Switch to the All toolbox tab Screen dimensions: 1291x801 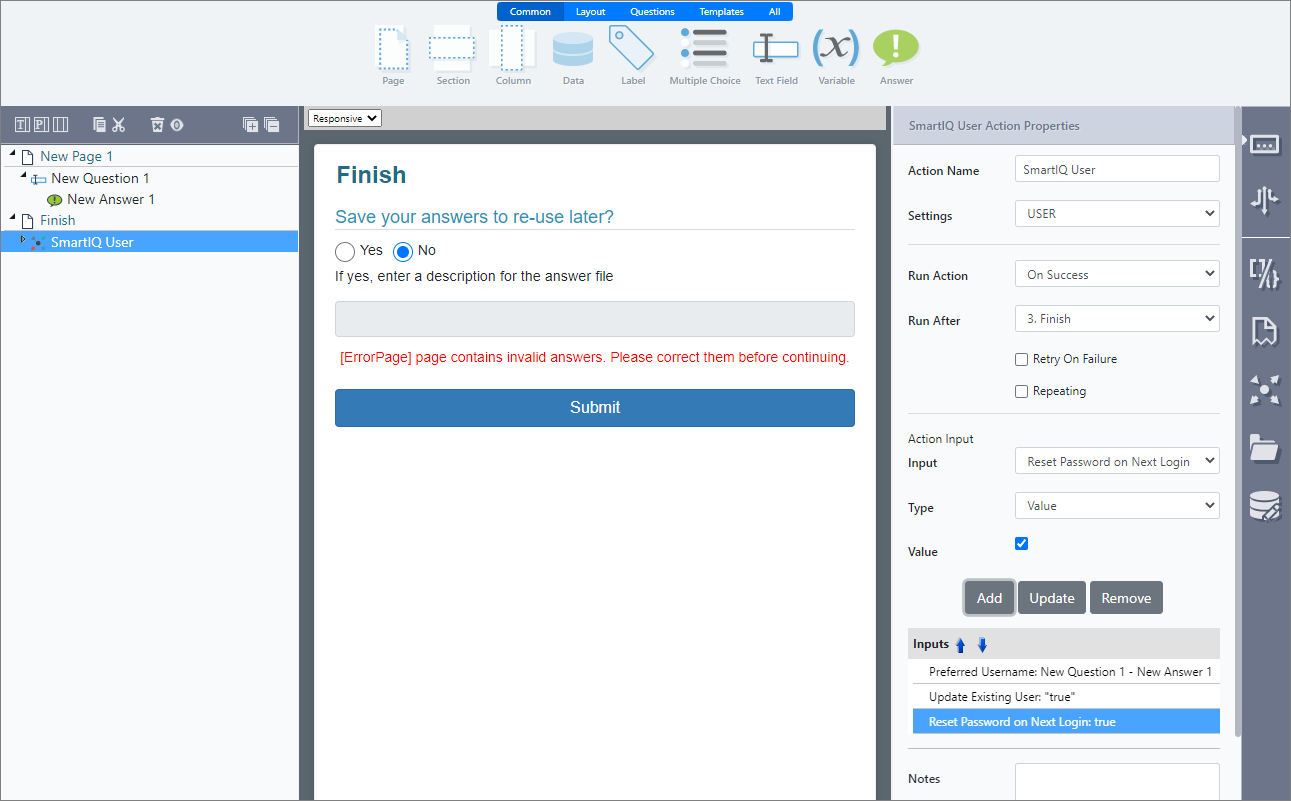coord(774,12)
